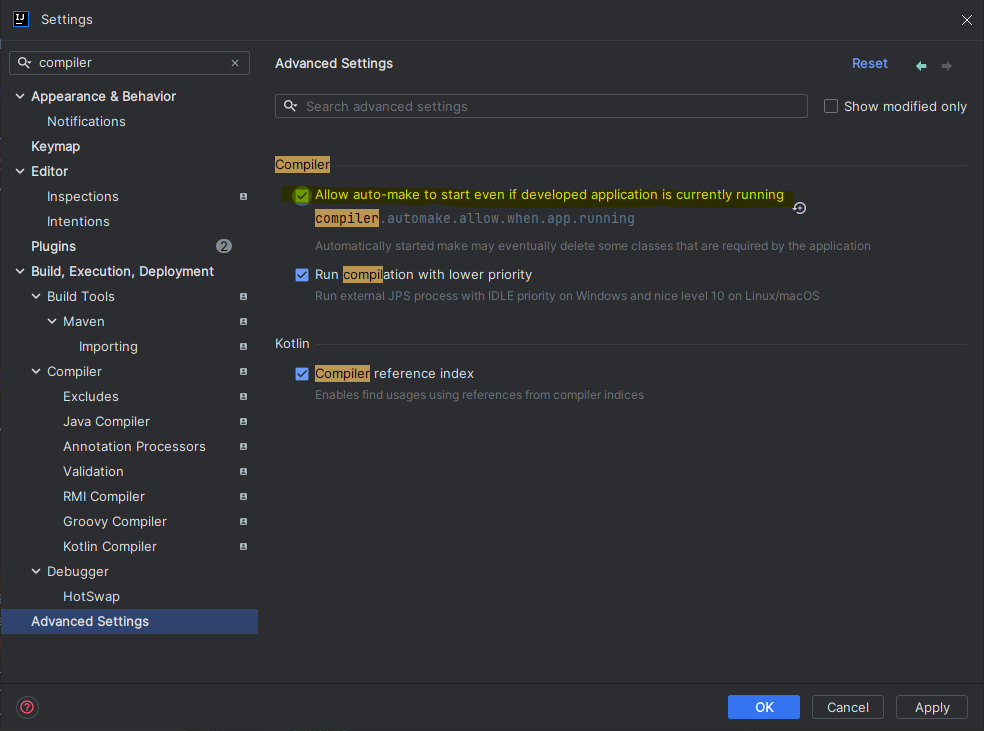Select Annotation Processors settings
Image resolution: width=984 pixels, height=731 pixels.
pos(134,446)
